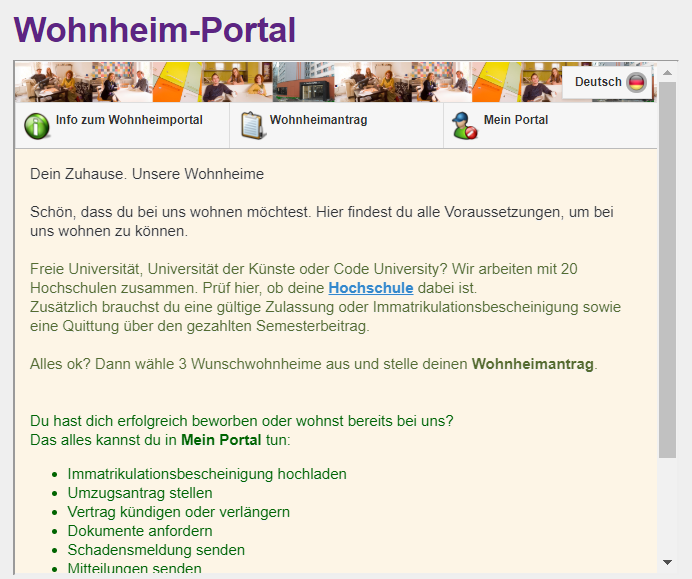Viewport: 692px width, 579px height.
Task: Click the Dokumente anfordern list entry
Action: (x=140, y=531)
